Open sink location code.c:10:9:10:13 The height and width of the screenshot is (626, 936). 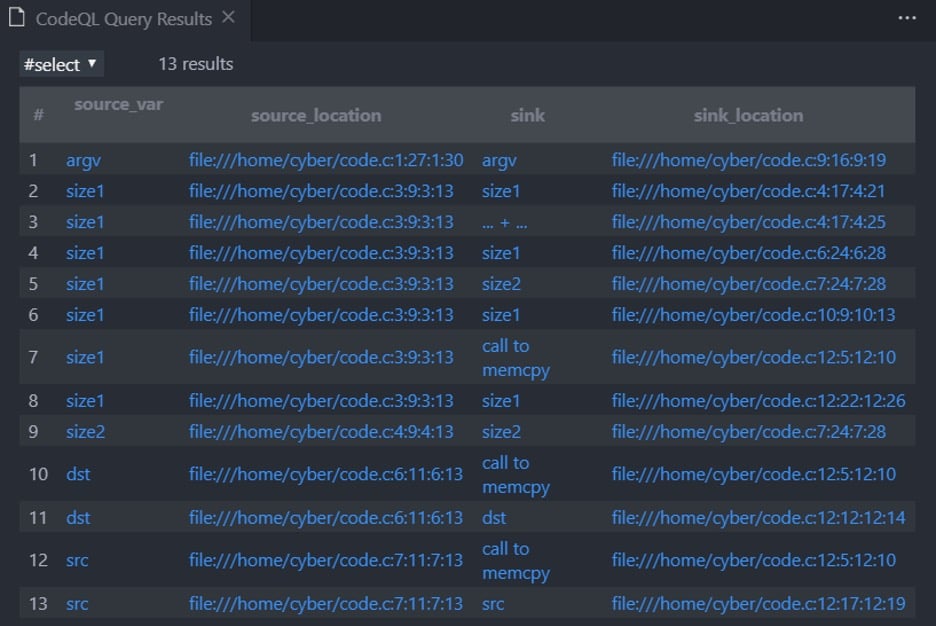coord(753,315)
